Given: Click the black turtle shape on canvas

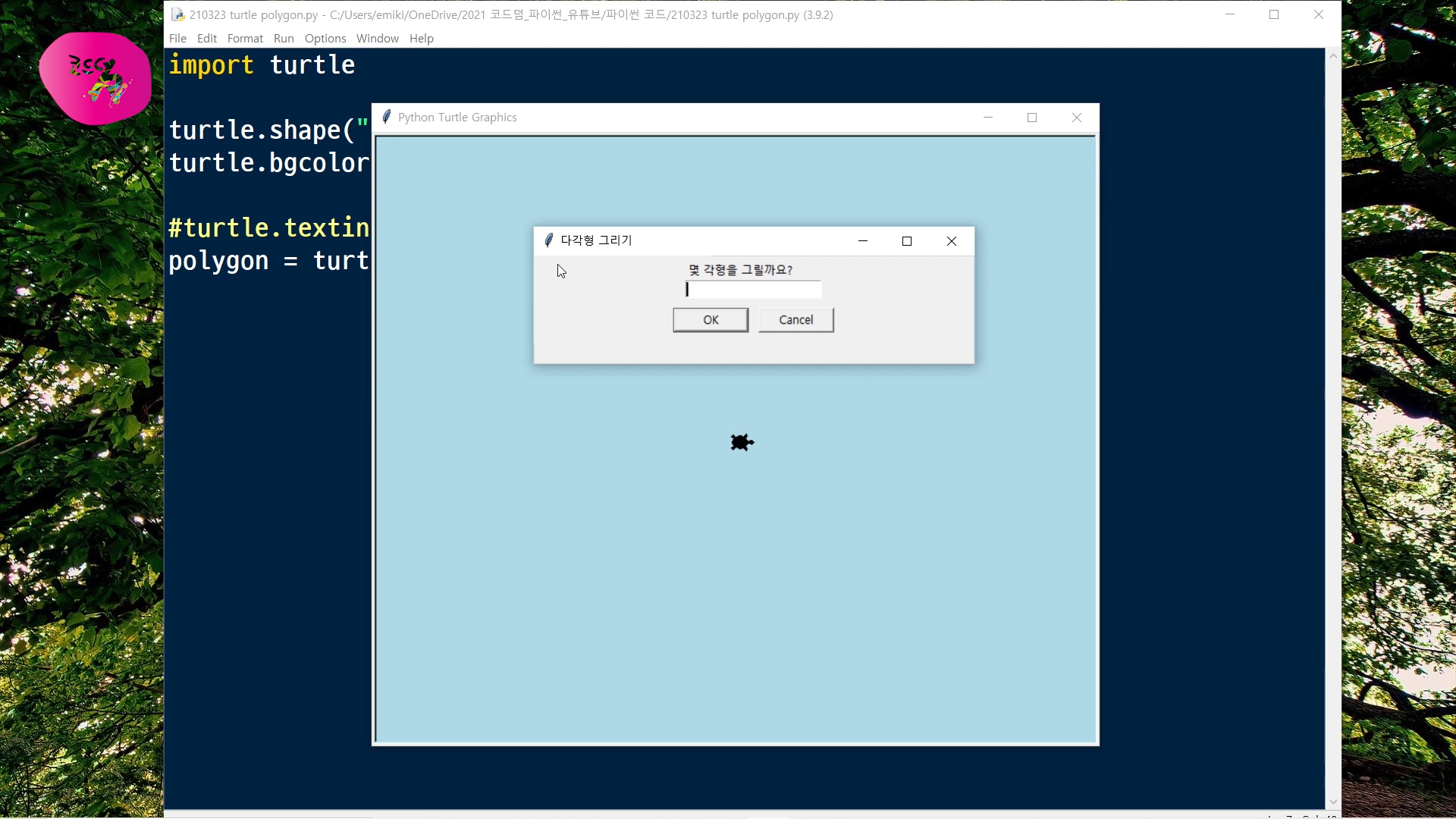Looking at the screenshot, I should point(741,442).
